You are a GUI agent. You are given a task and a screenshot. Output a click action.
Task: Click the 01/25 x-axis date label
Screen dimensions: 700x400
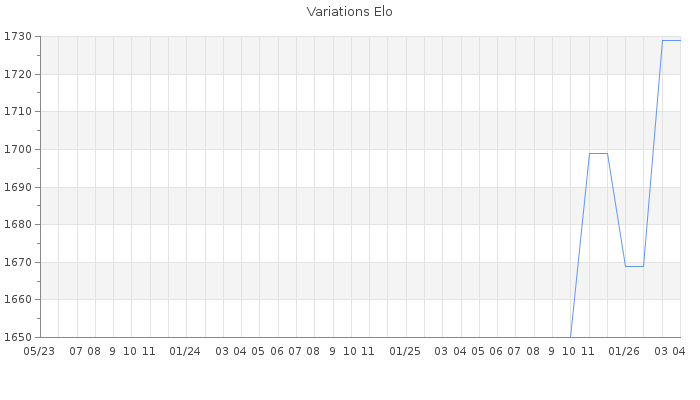pos(405,352)
